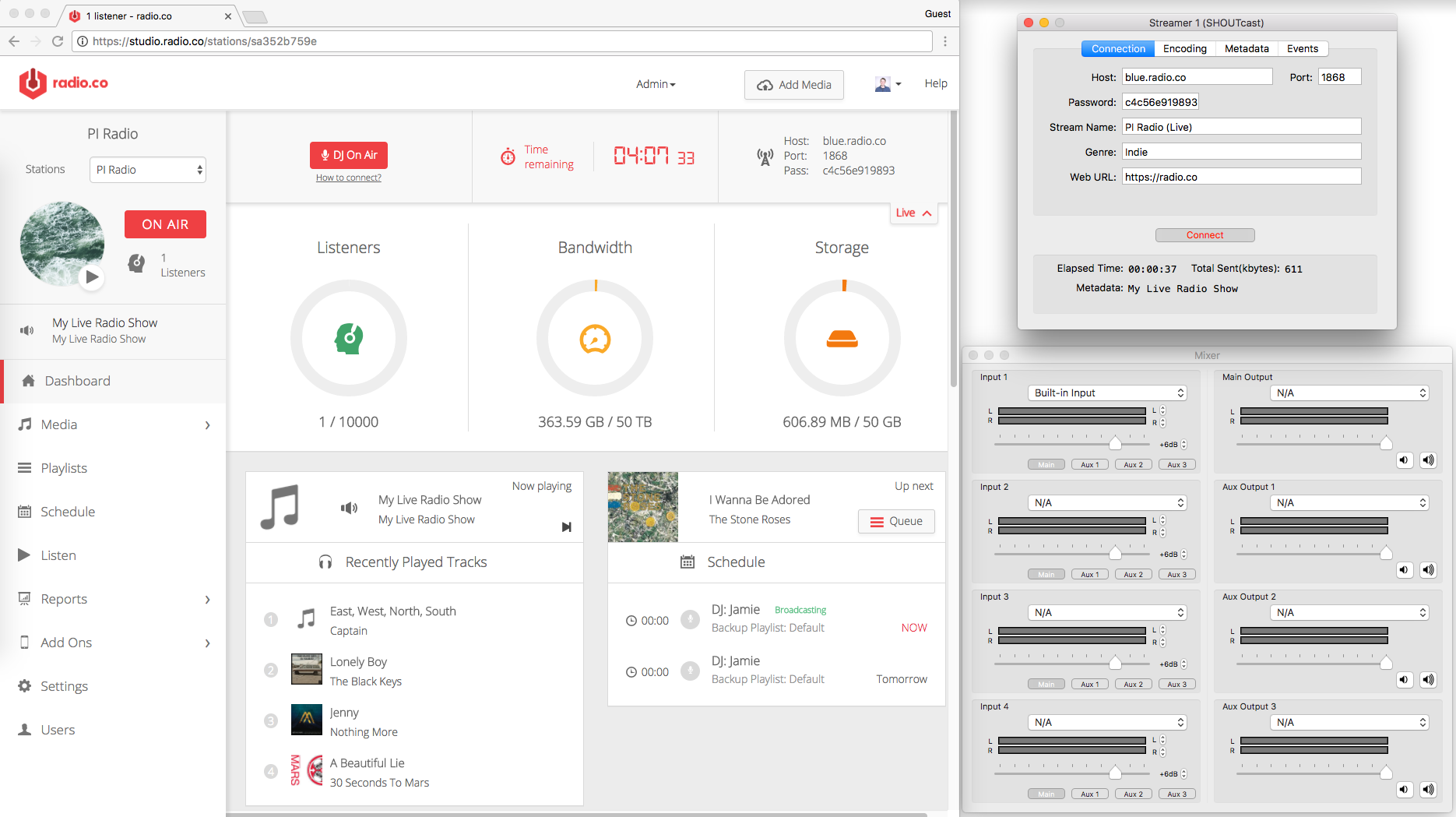Switch to the Events tab
Image resolution: width=1456 pixels, height=817 pixels.
click(1303, 48)
